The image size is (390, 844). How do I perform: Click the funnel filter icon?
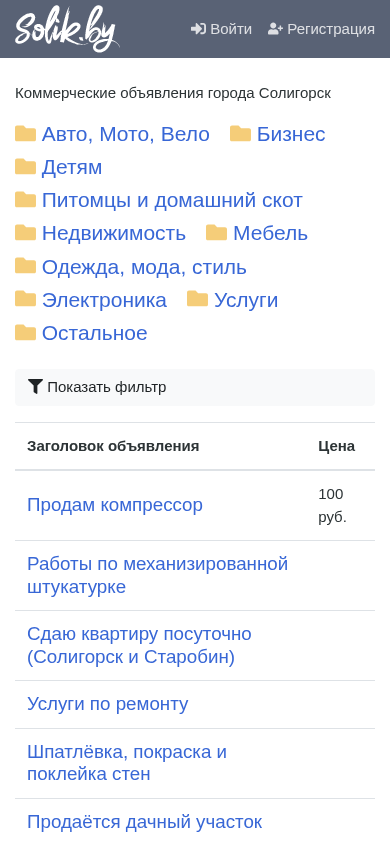point(35,386)
